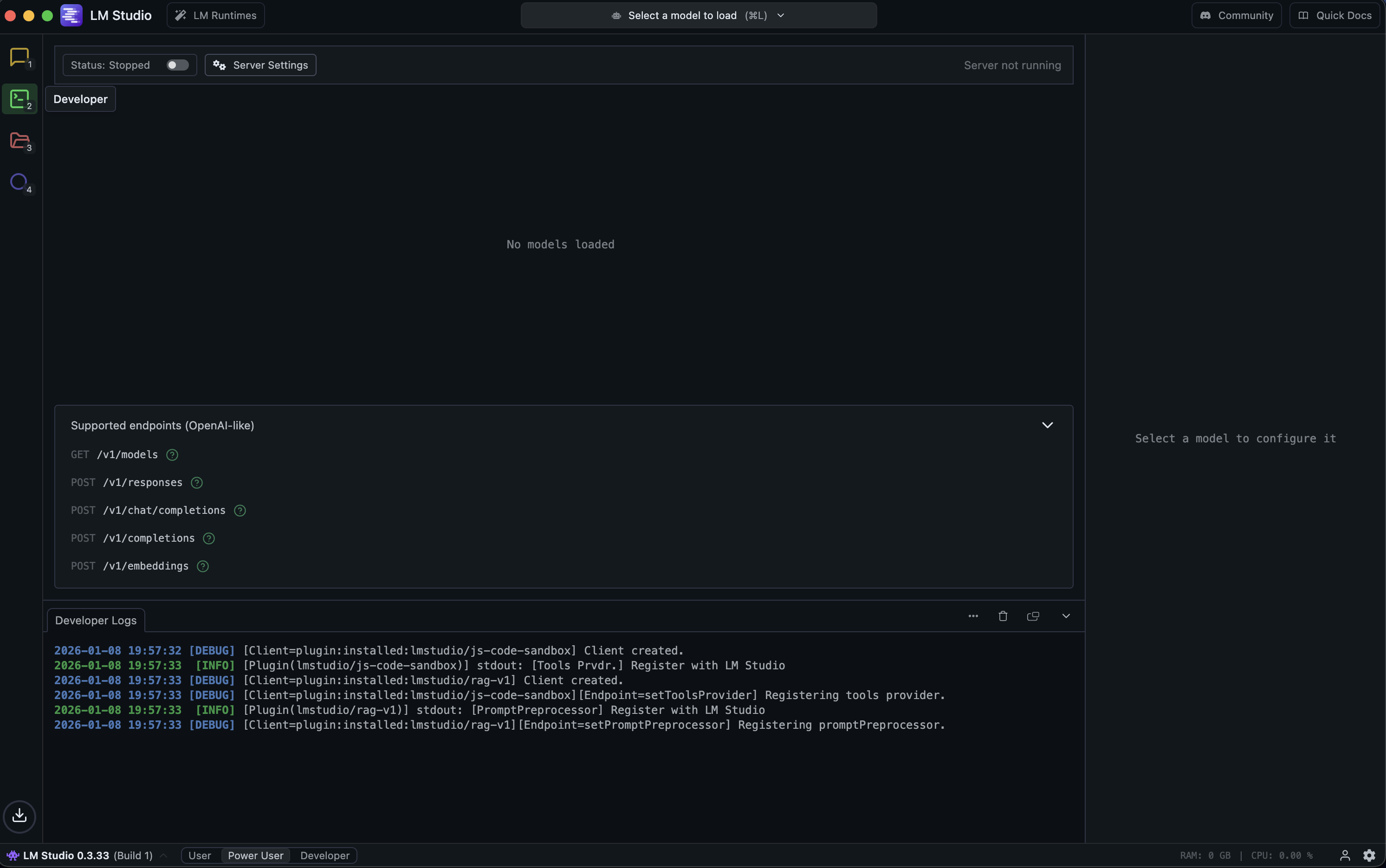Screen dimensions: 1386x868
Task: Open the Select a model to load dropdown
Action: 698,15
